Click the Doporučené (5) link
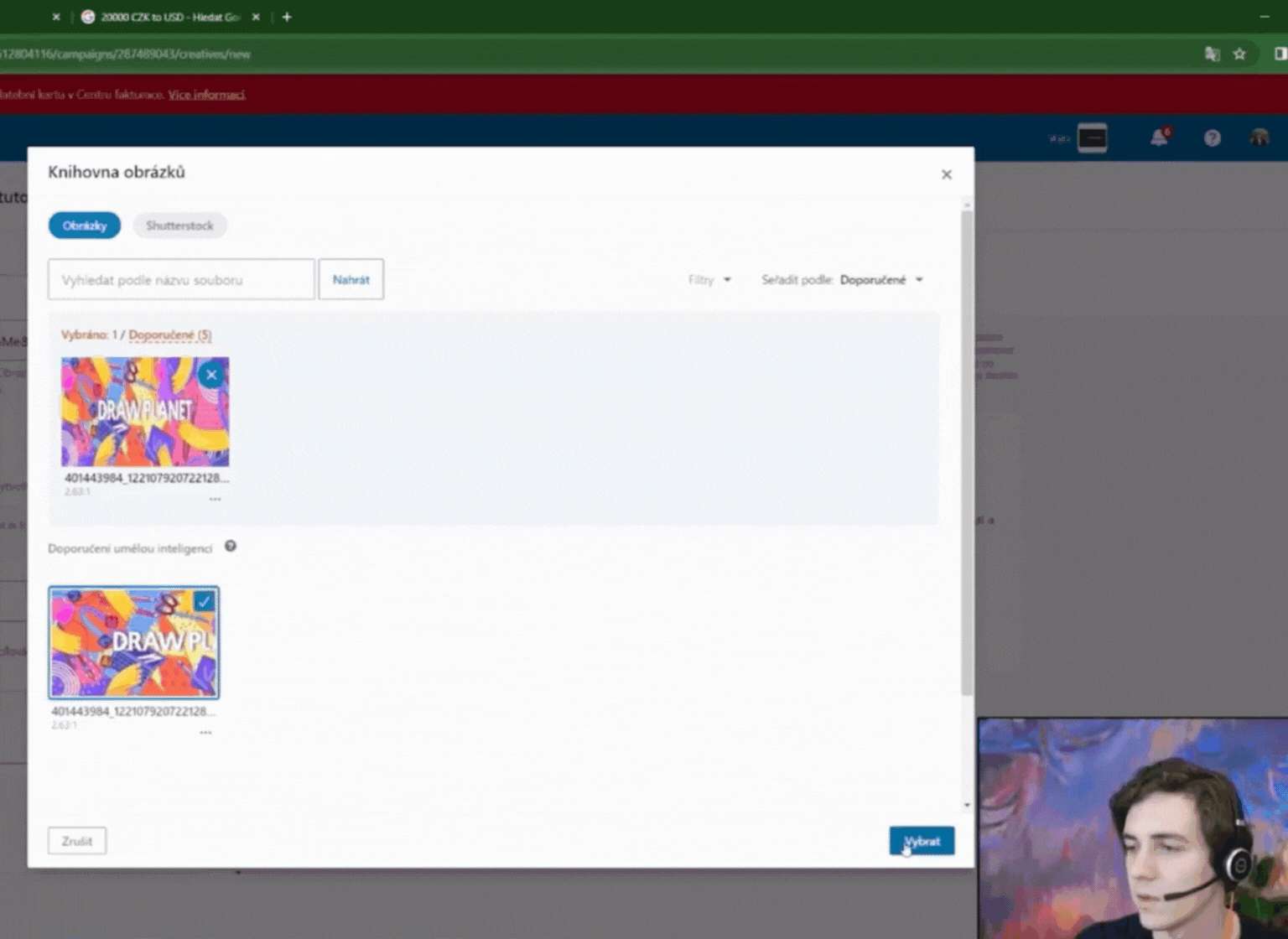The width and height of the screenshot is (1288, 939). [x=170, y=335]
